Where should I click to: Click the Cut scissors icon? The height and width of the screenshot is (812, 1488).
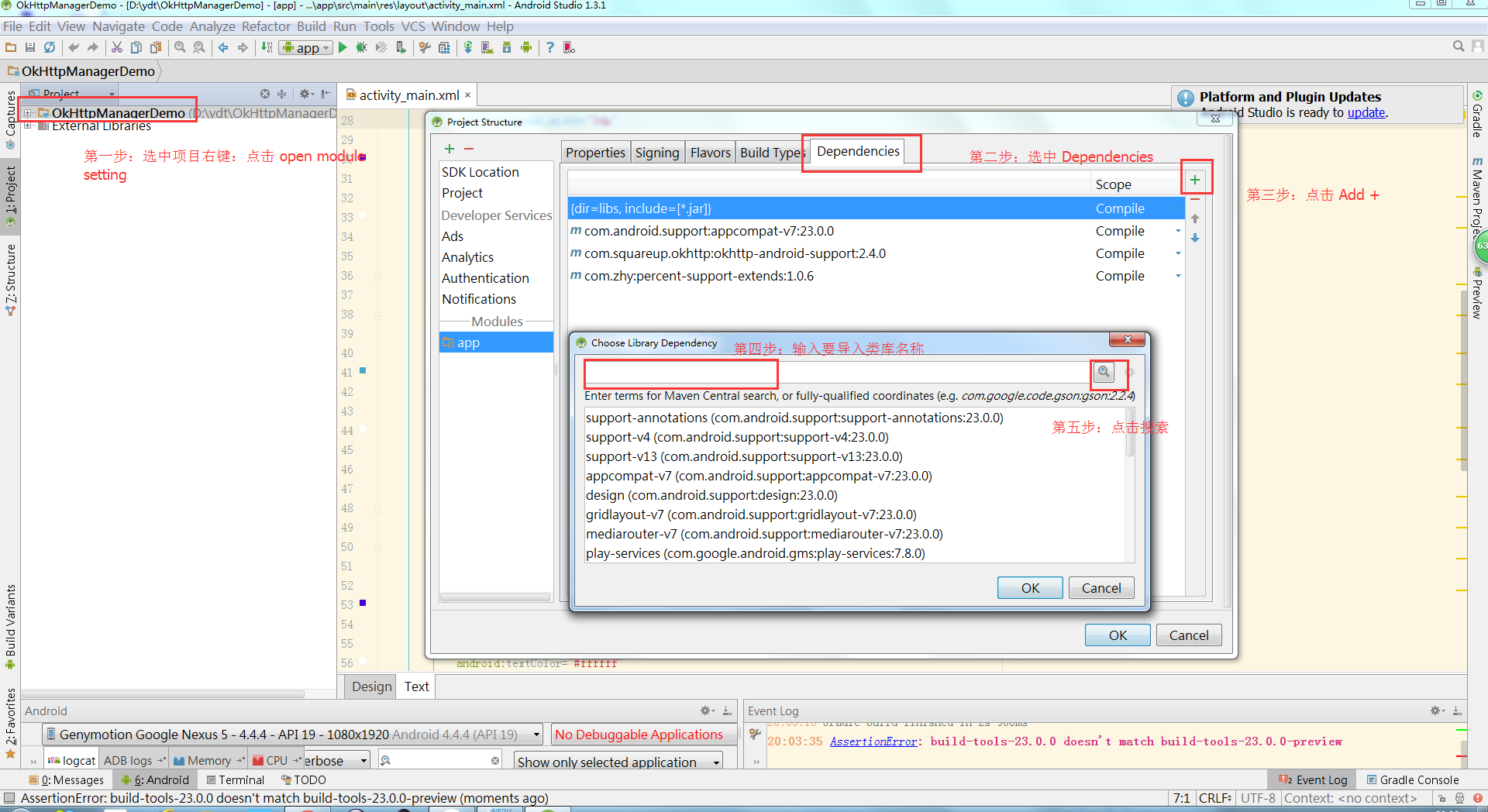[x=117, y=47]
